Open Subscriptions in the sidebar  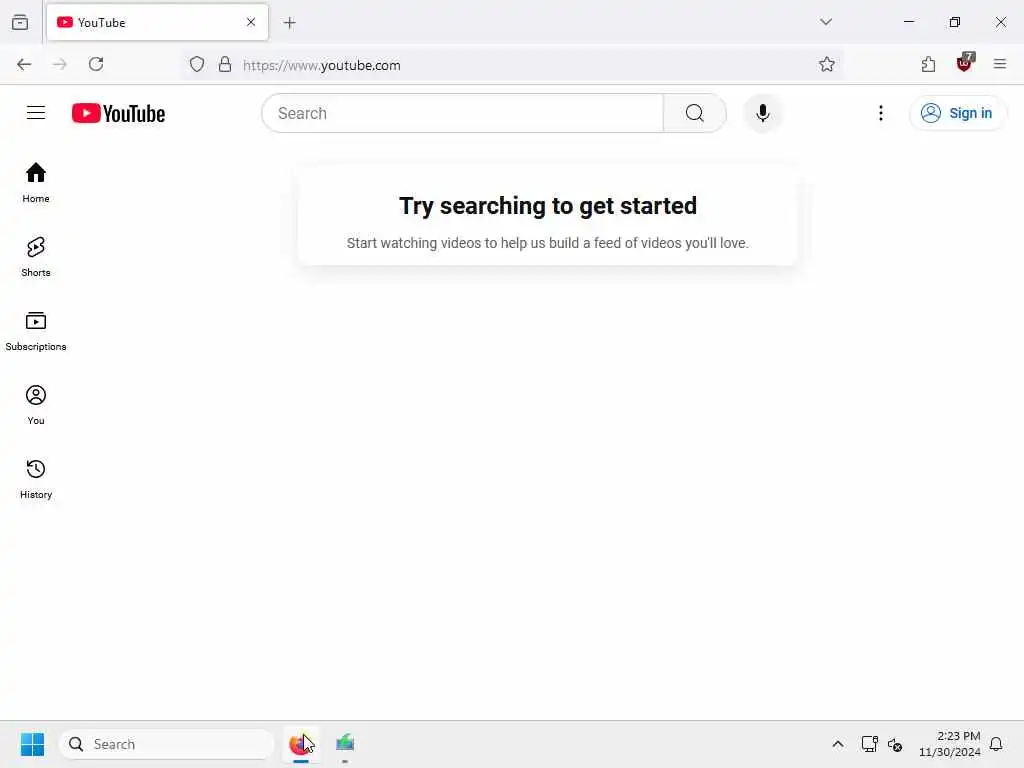pos(36,331)
